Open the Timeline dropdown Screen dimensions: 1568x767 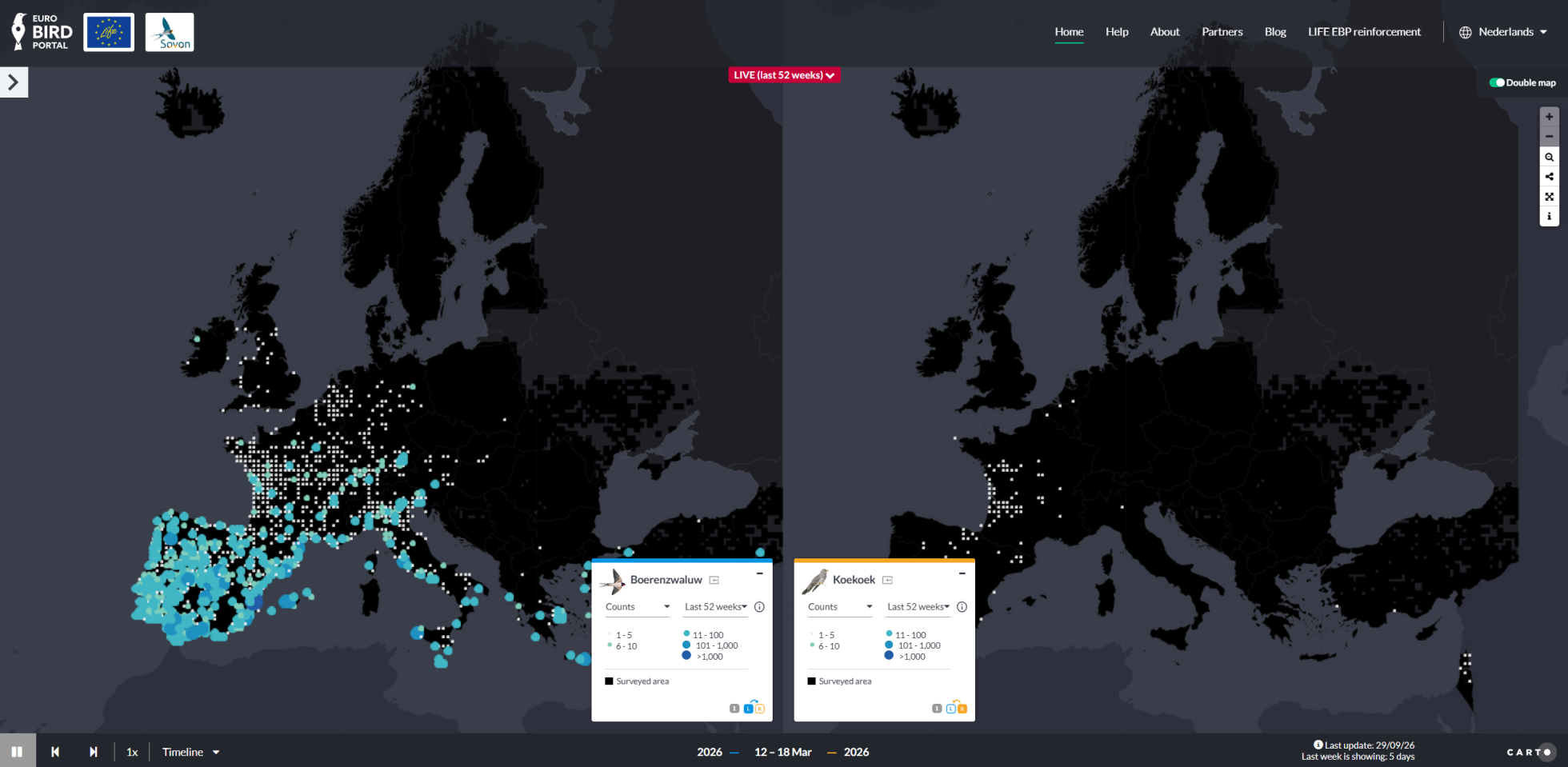pos(190,752)
